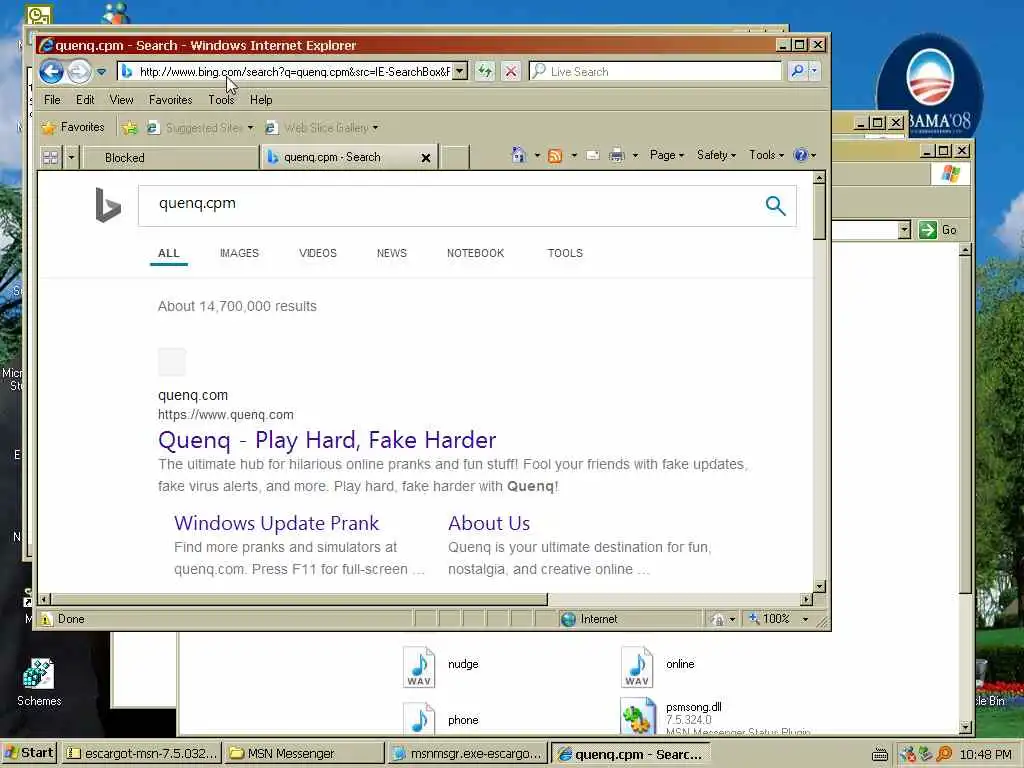Click the Bing logo on the page
1024x768 pixels.
tap(108, 205)
